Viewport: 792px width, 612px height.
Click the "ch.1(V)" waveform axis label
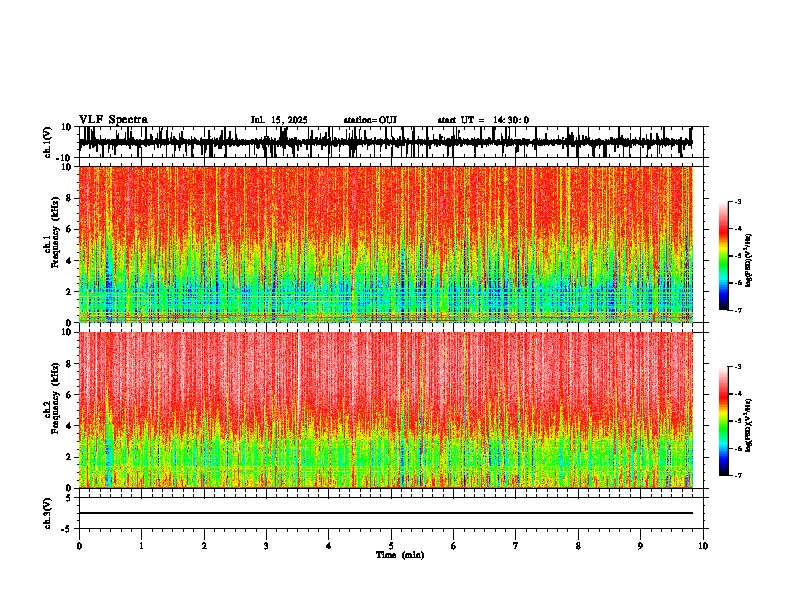[48, 142]
